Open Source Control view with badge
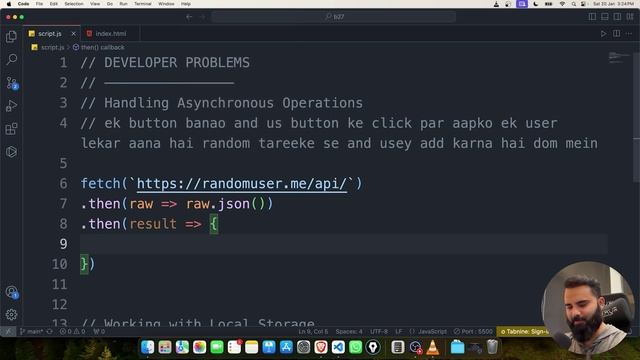This screenshot has height=360, width=640. tap(11, 83)
